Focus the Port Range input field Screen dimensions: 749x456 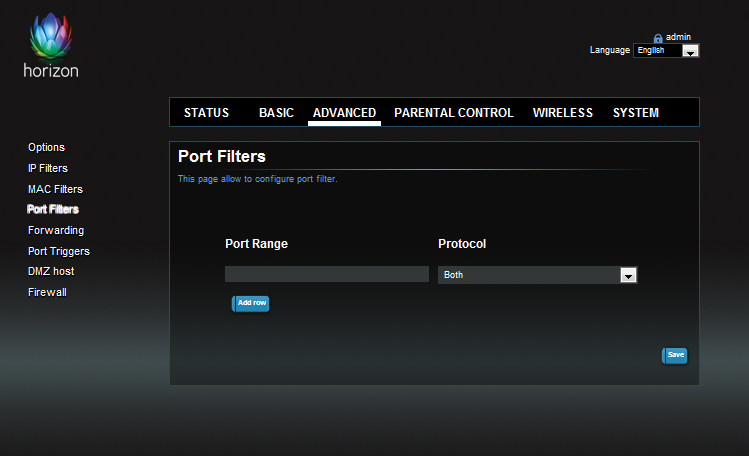[x=327, y=274]
